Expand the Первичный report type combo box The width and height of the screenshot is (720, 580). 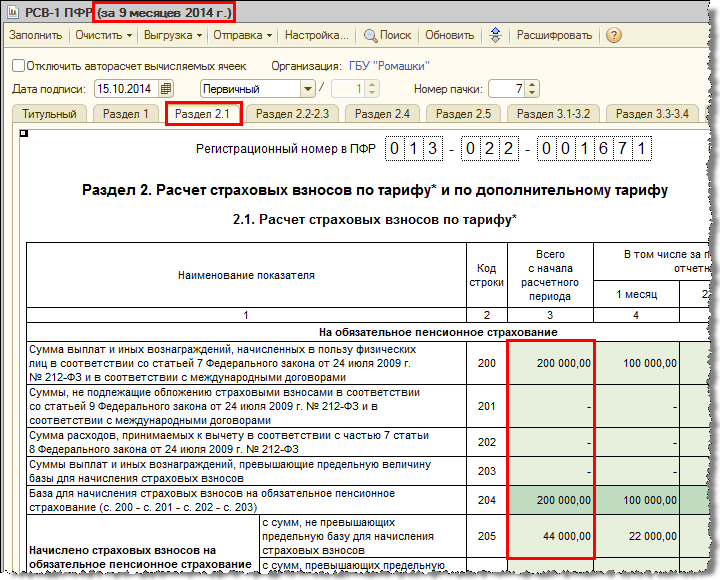point(307,89)
